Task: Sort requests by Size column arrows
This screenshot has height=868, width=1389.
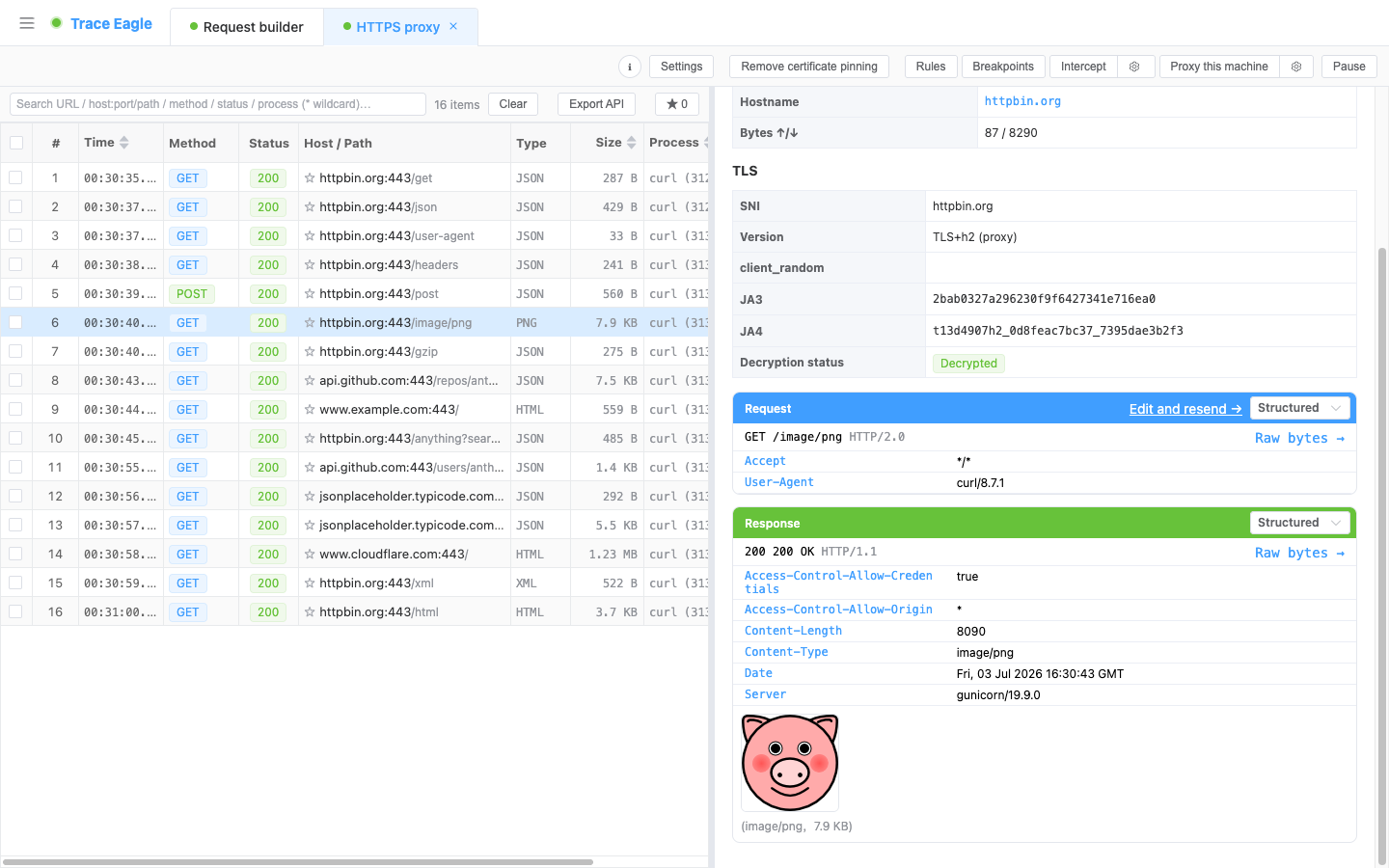Action: (x=632, y=143)
